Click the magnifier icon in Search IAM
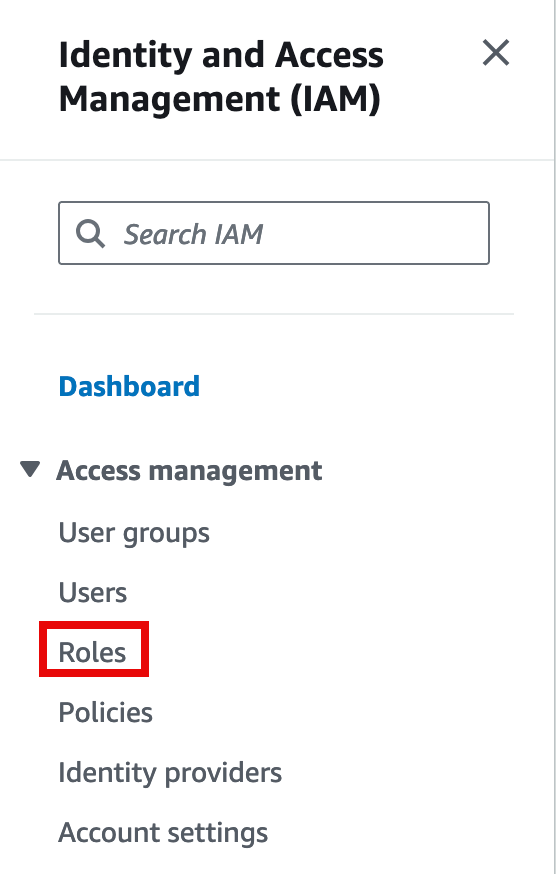This screenshot has width=556, height=874. pyautogui.click(x=90, y=234)
